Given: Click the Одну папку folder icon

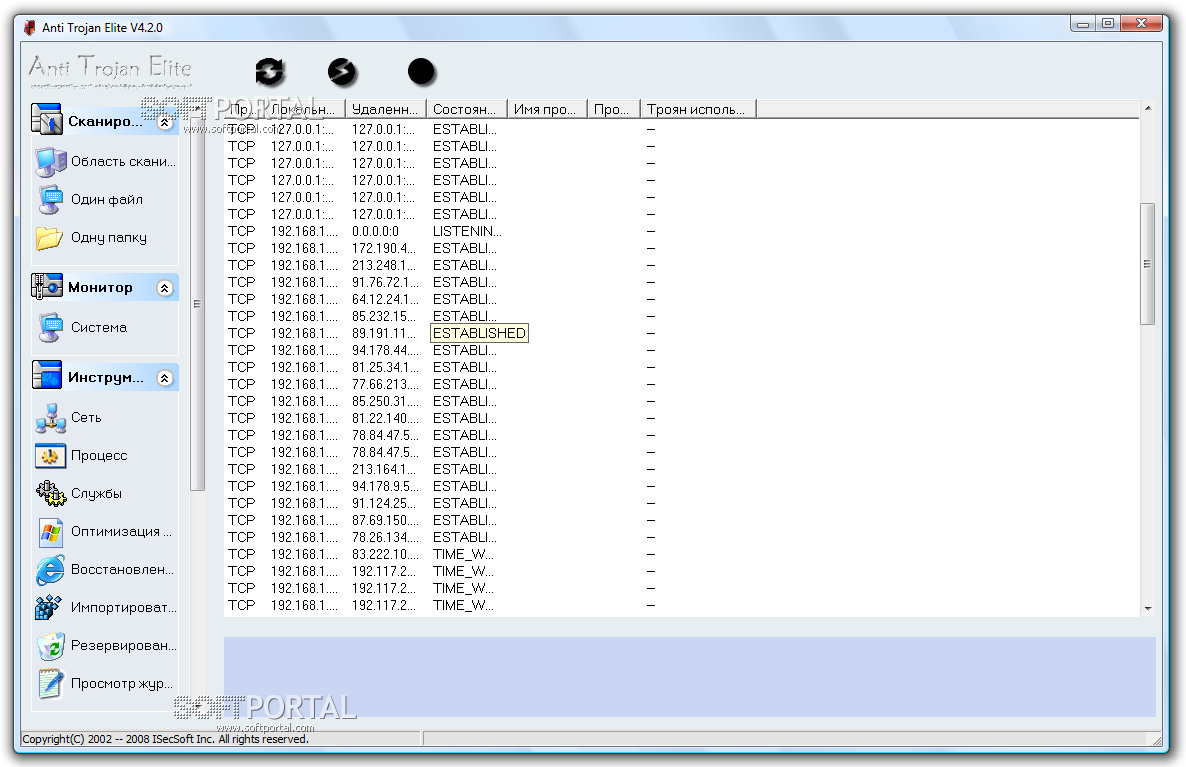Looking at the screenshot, I should point(50,238).
